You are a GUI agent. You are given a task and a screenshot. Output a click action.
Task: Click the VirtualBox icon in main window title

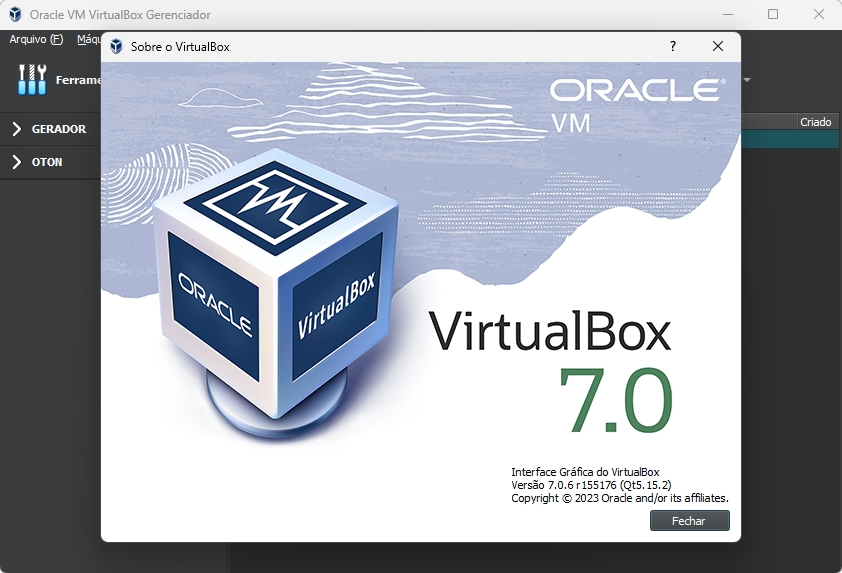tap(16, 14)
